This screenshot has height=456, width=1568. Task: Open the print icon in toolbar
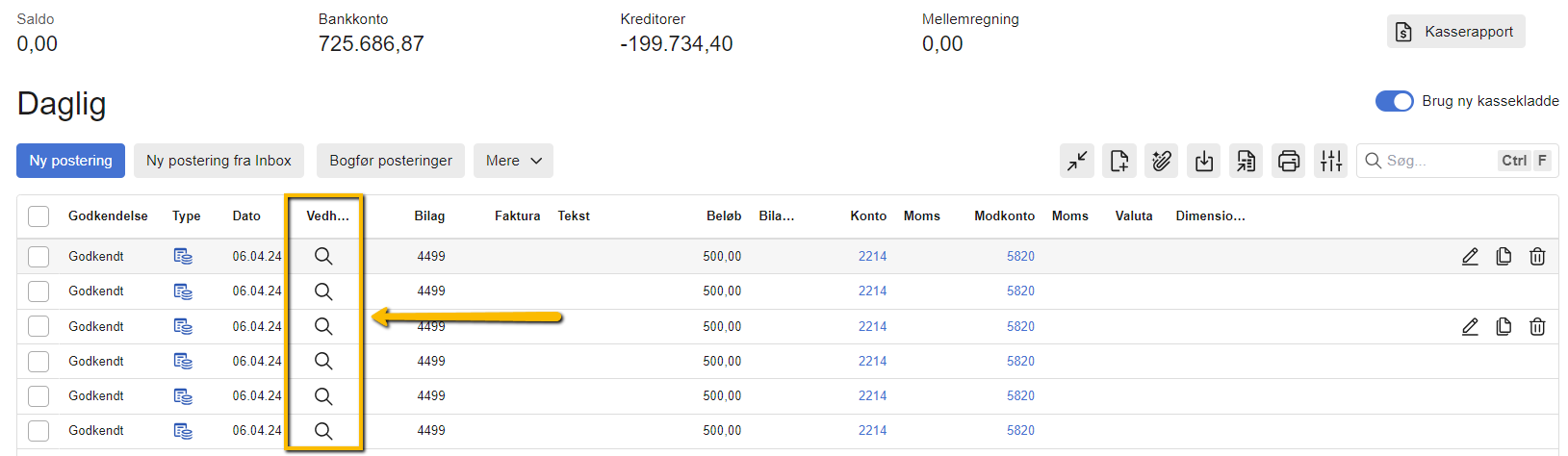1289,161
